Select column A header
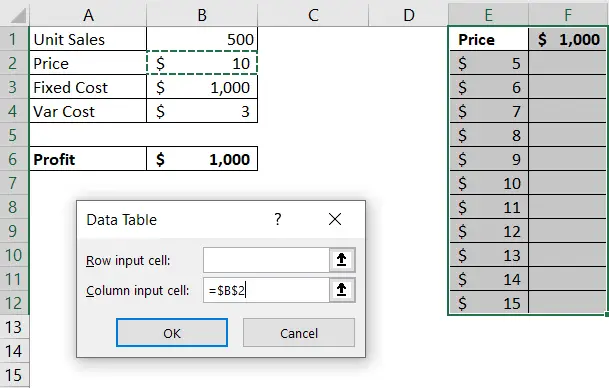This screenshot has height=388, width=609. (88, 15)
